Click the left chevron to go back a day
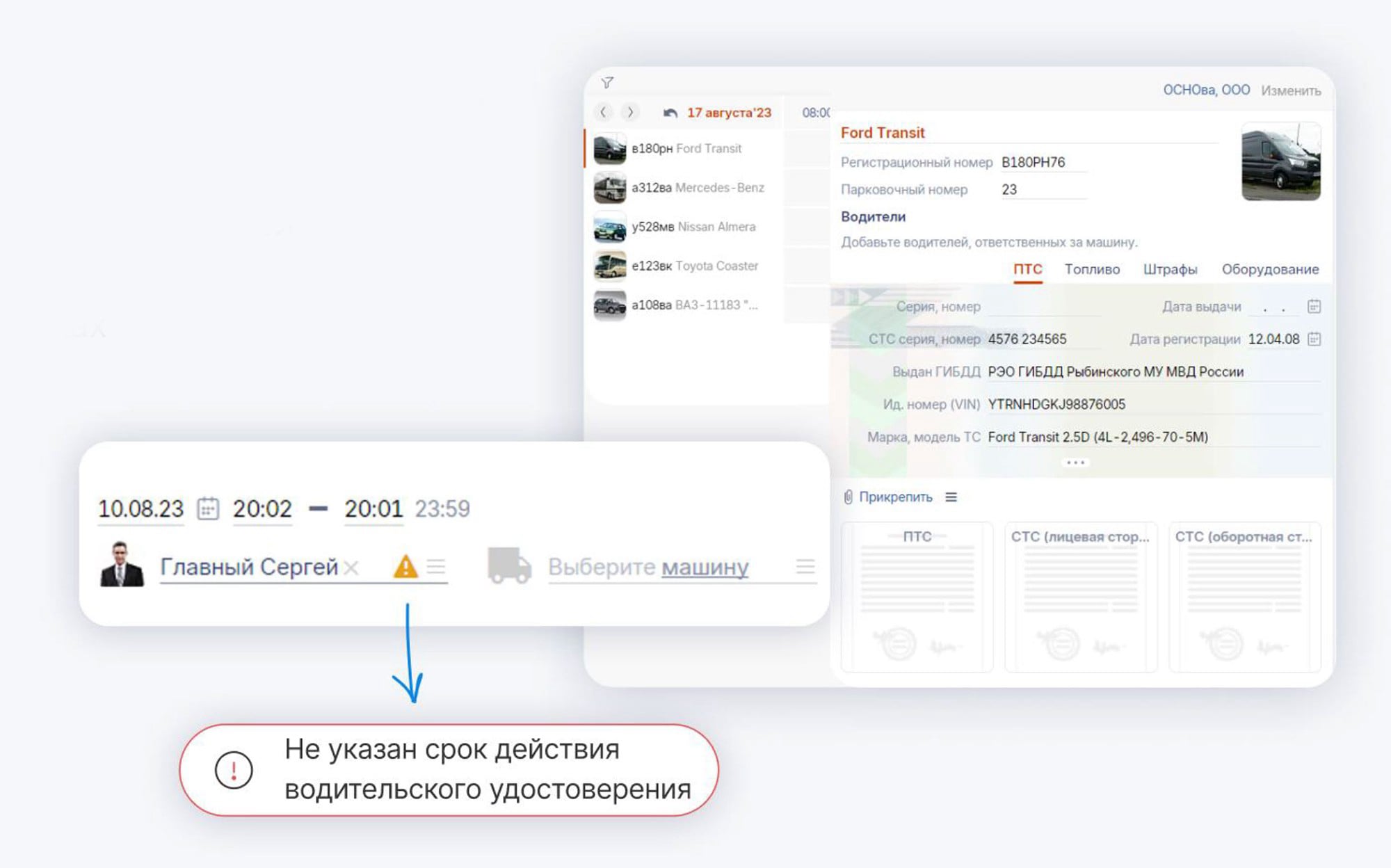 (x=602, y=112)
